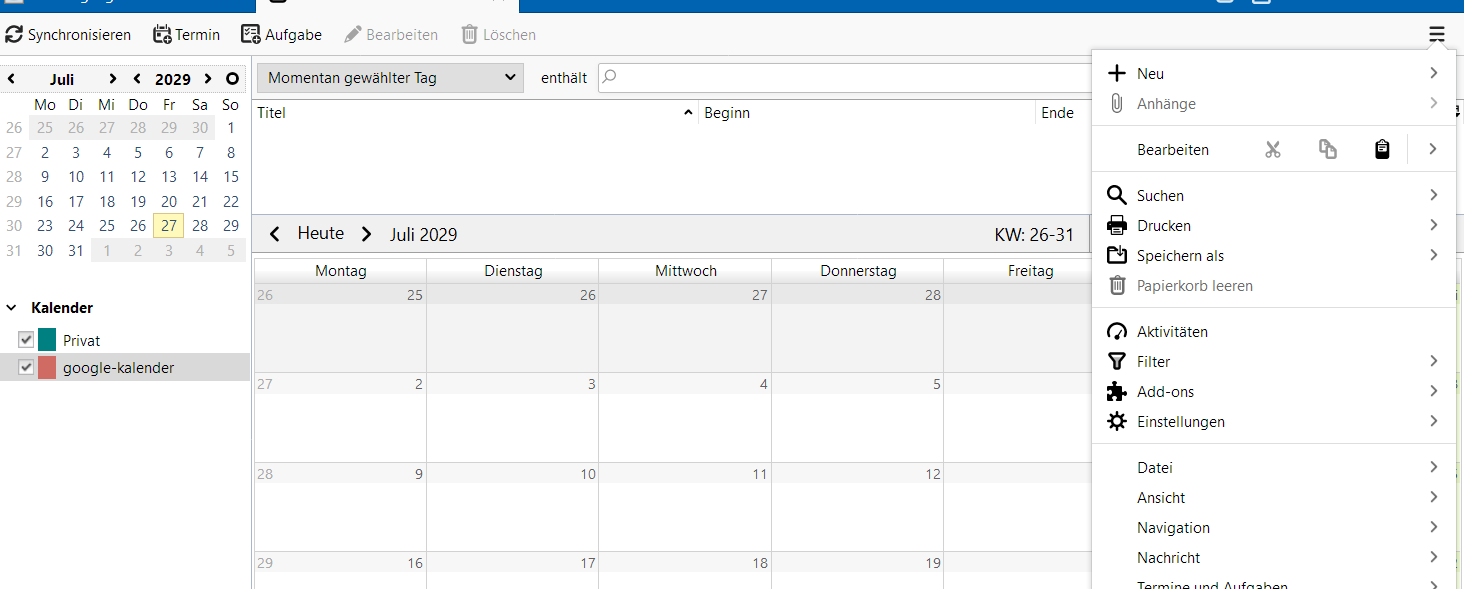1464x589 pixels.
Task: Uncheck the google-kalender checkbox
Action: (27, 368)
